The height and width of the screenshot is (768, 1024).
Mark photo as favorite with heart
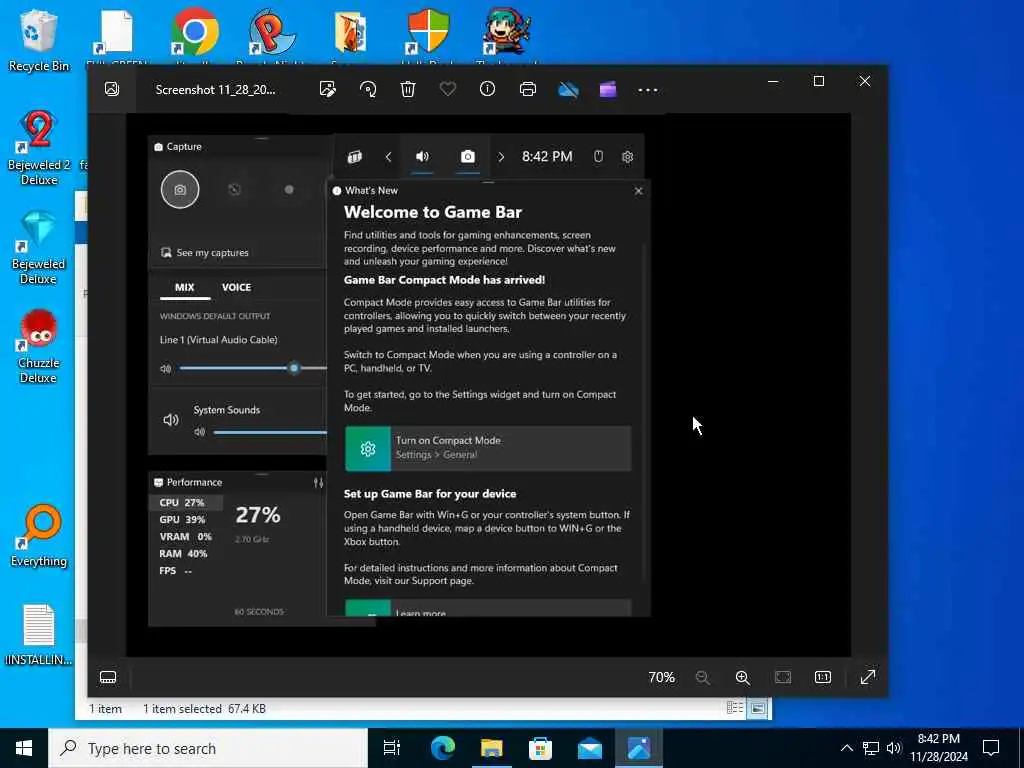pyautogui.click(x=448, y=88)
